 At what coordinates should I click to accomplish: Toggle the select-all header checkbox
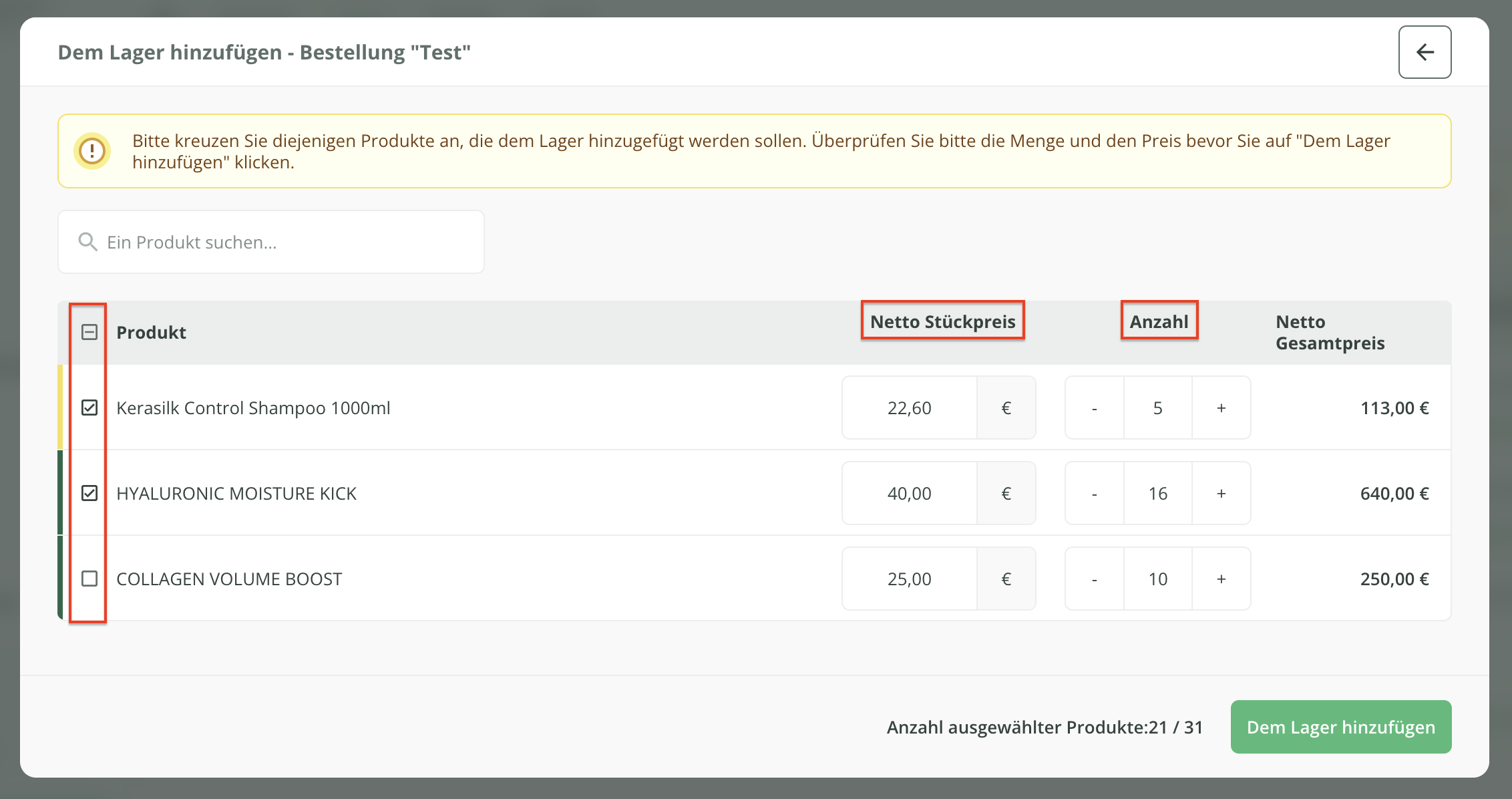(x=89, y=332)
